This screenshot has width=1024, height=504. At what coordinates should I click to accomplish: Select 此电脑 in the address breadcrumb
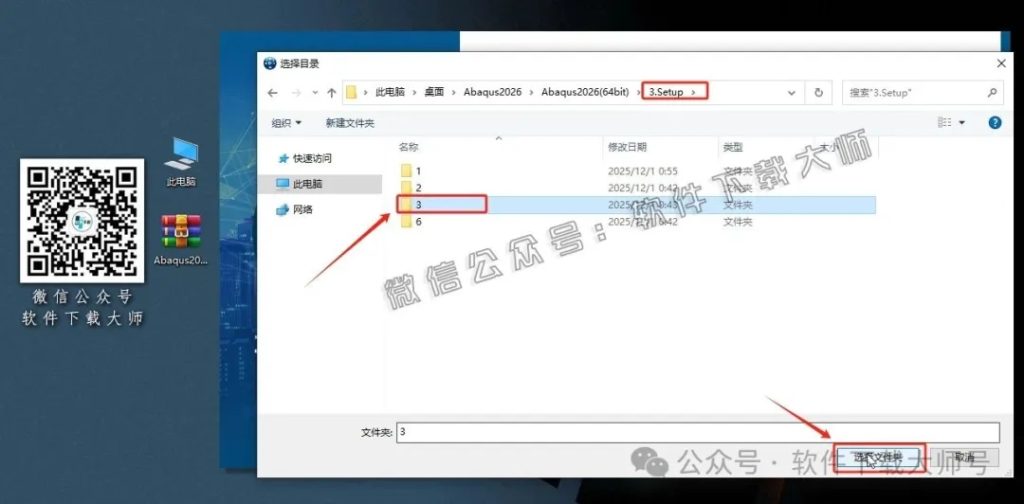[390, 92]
